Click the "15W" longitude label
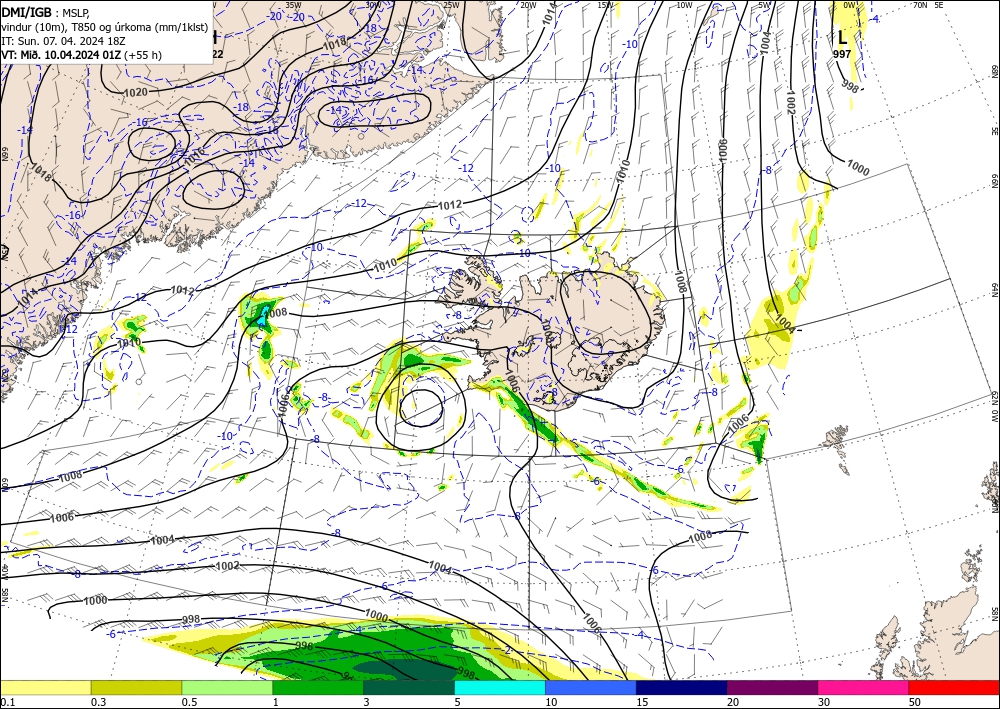The height and width of the screenshot is (709, 1000). [606, 4]
